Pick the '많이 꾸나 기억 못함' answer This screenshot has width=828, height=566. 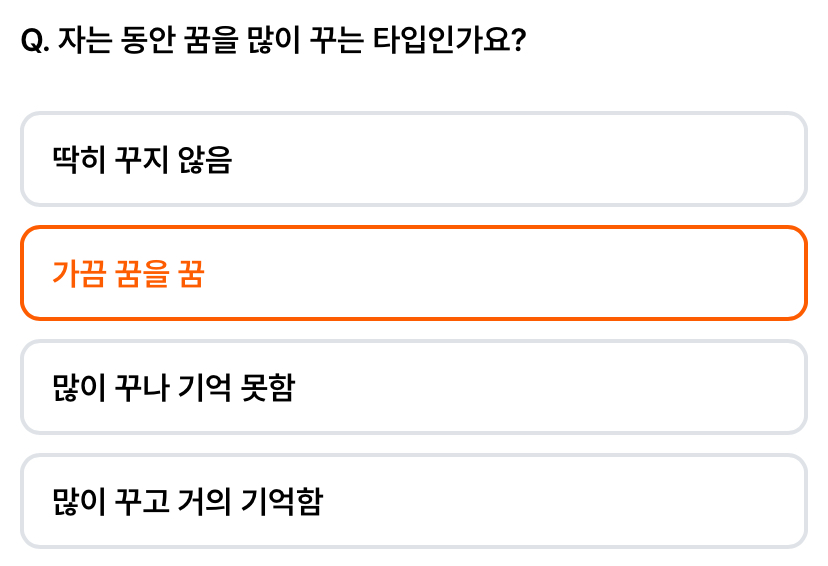414,387
